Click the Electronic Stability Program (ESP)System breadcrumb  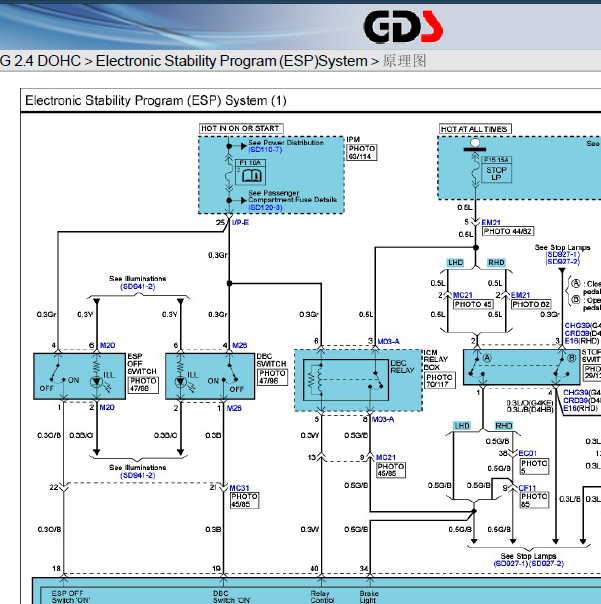[x=232, y=61]
